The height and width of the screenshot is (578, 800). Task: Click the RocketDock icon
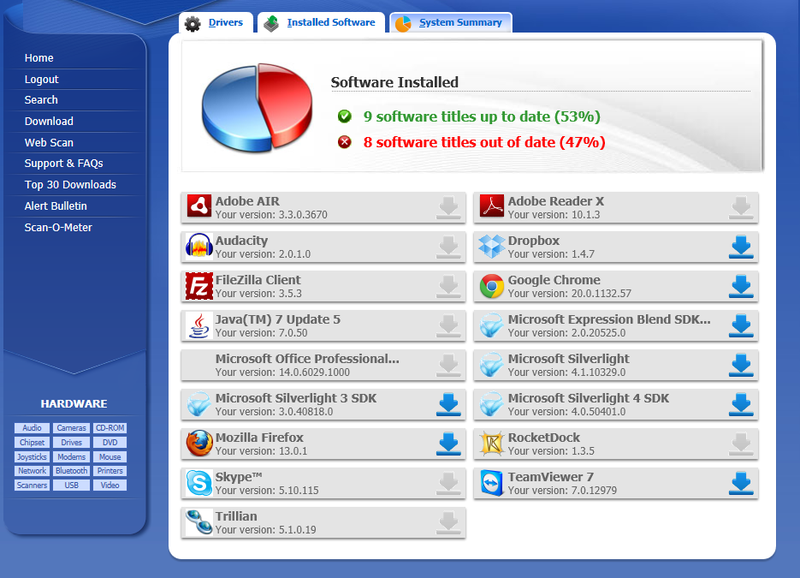point(492,443)
